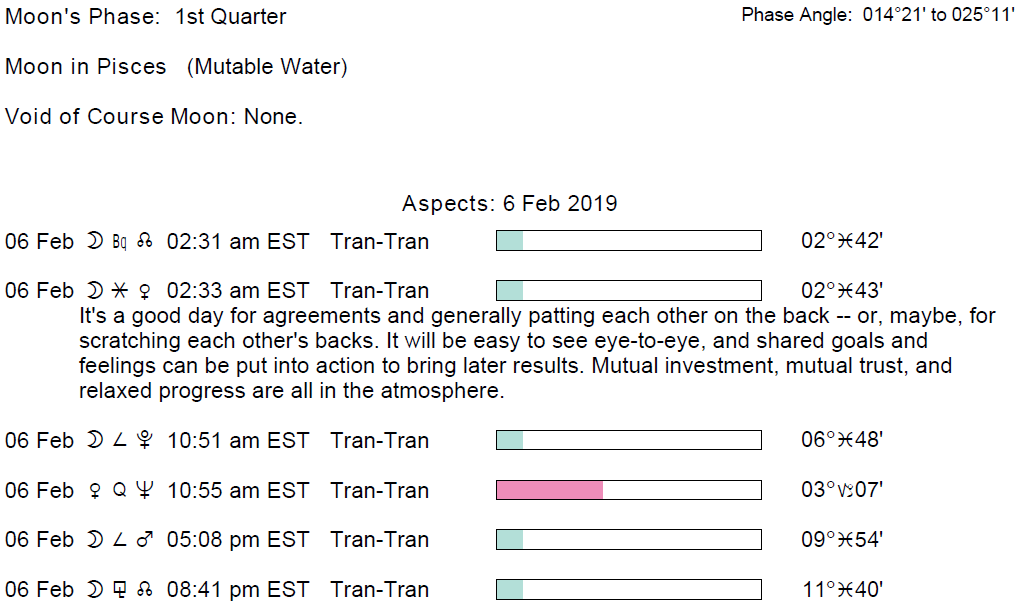The width and height of the screenshot is (1017, 606).
Task: Click the "Moon's Phase: 1st Quarter" line
Action: pos(146,17)
